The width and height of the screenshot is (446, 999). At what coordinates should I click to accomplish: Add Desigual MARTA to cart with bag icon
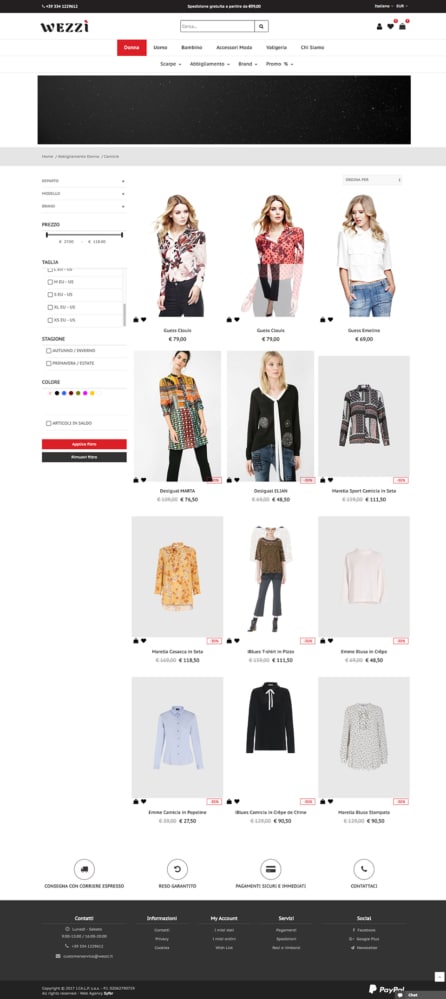point(136,480)
